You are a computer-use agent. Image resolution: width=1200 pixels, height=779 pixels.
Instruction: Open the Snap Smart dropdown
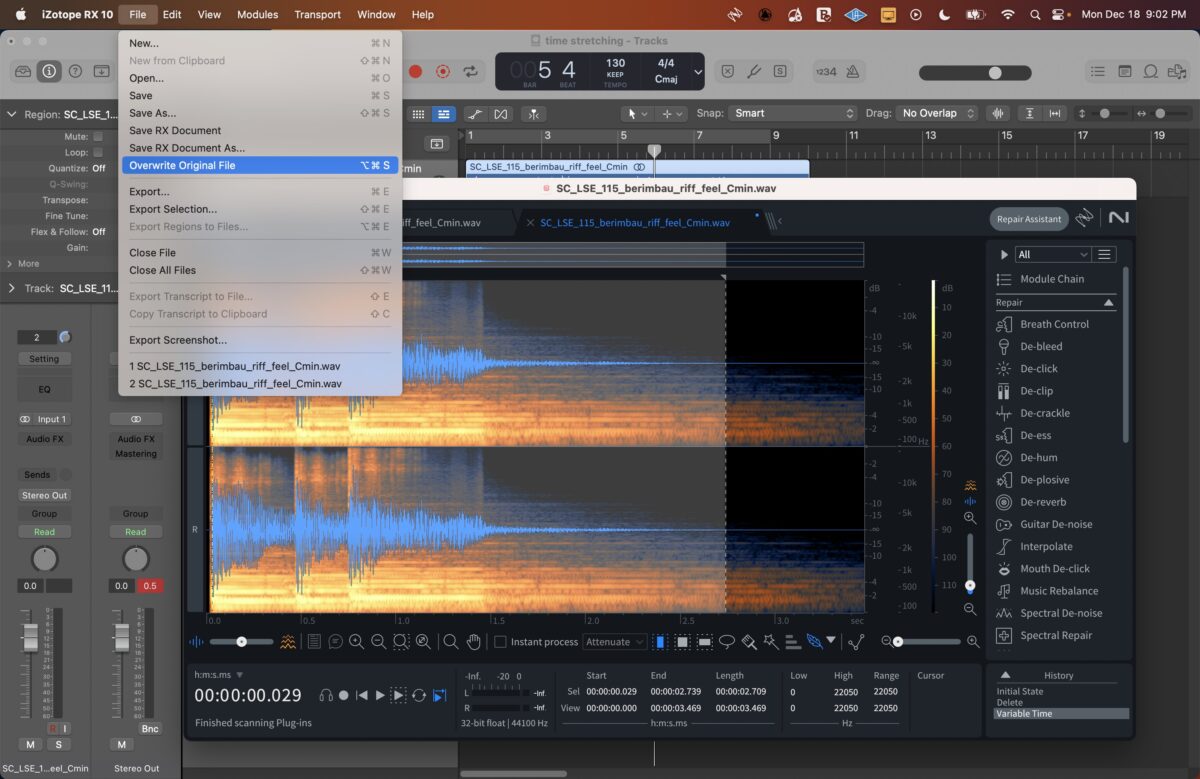pyautogui.click(x=792, y=113)
